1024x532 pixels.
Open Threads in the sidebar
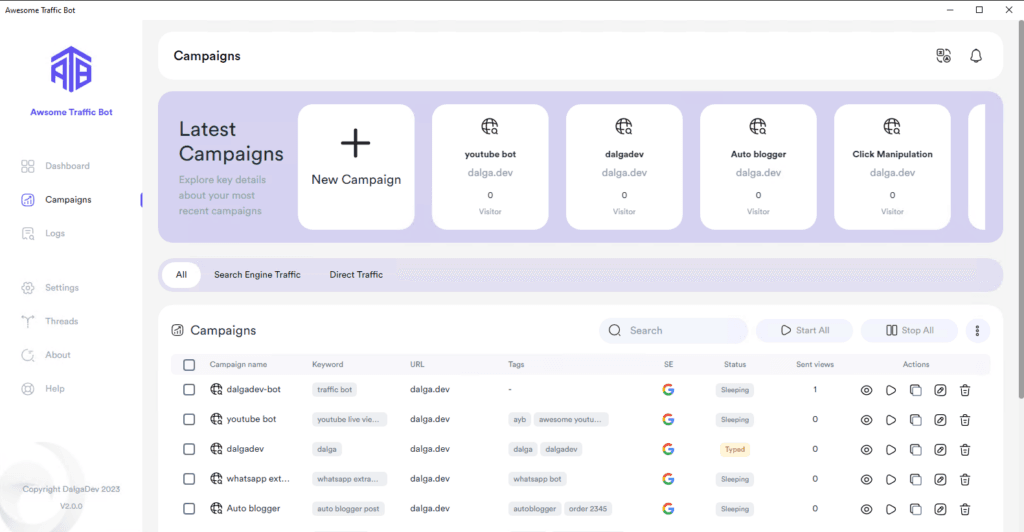click(50, 321)
